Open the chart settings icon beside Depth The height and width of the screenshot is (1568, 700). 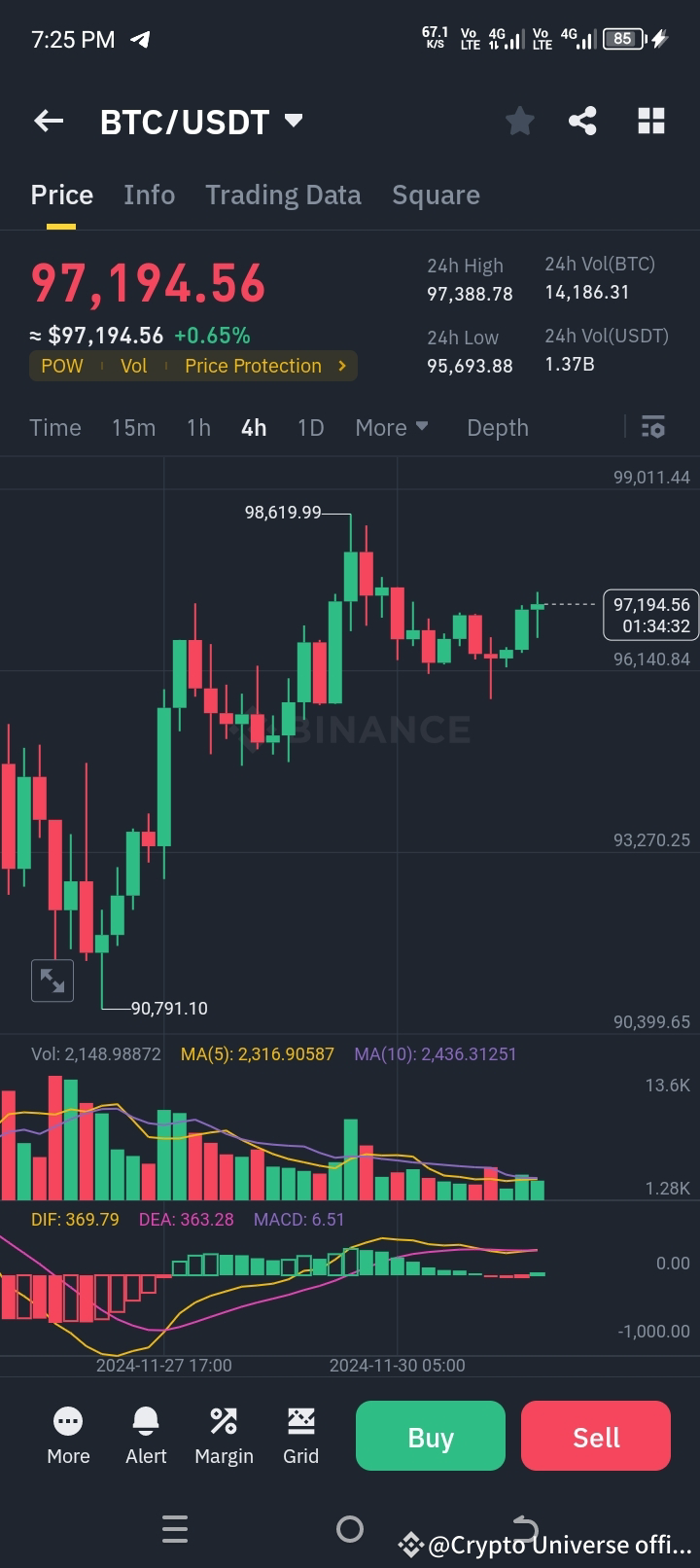[x=651, y=427]
